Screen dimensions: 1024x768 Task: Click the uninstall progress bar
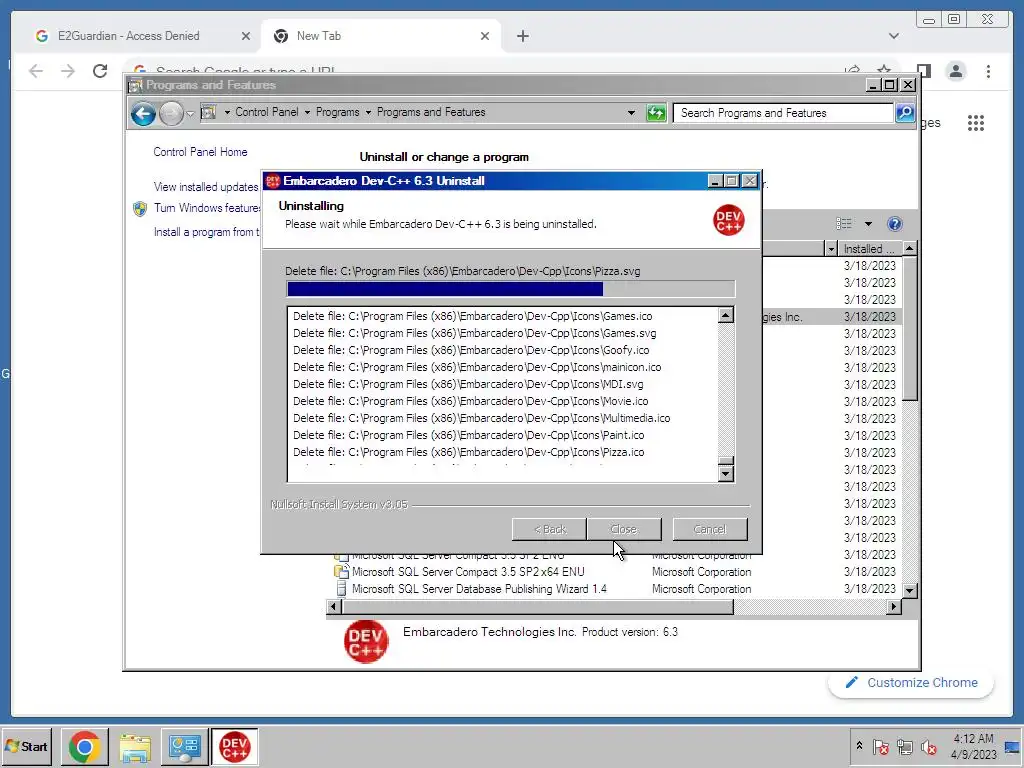click(x=511, y=289)
